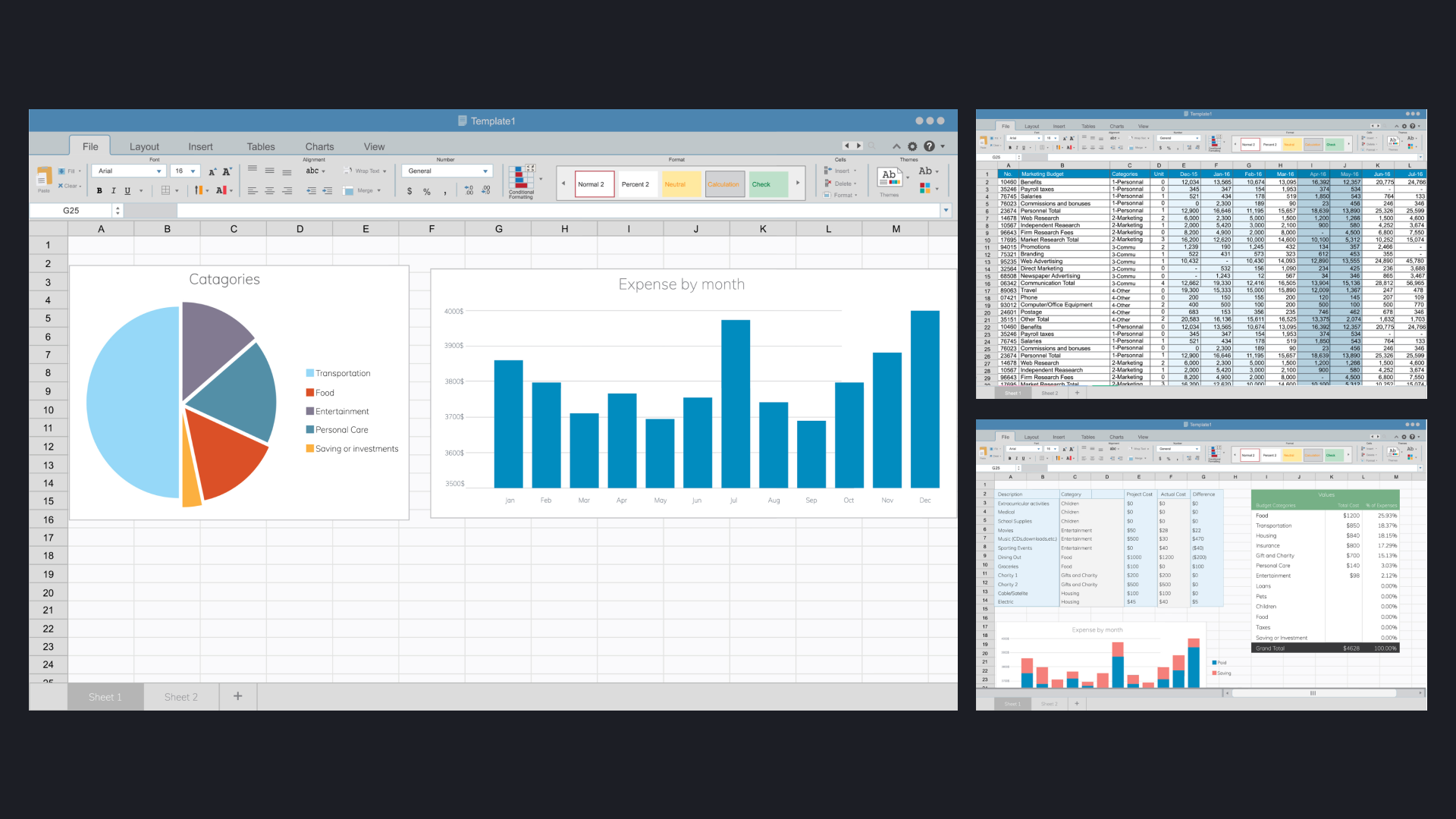1456x819 pixels.
Task: Click the percent style icon
Action: [x=427, y=191]
